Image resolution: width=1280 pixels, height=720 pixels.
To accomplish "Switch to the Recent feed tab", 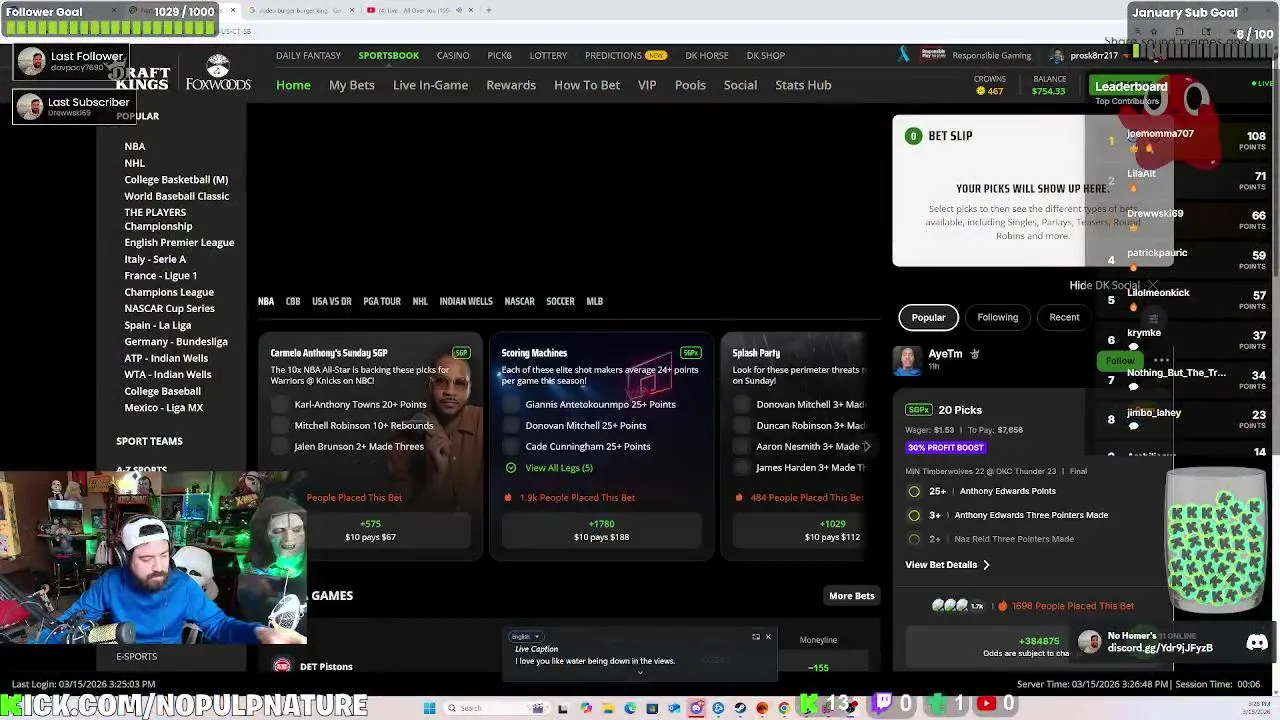I will click(1064, 317).
